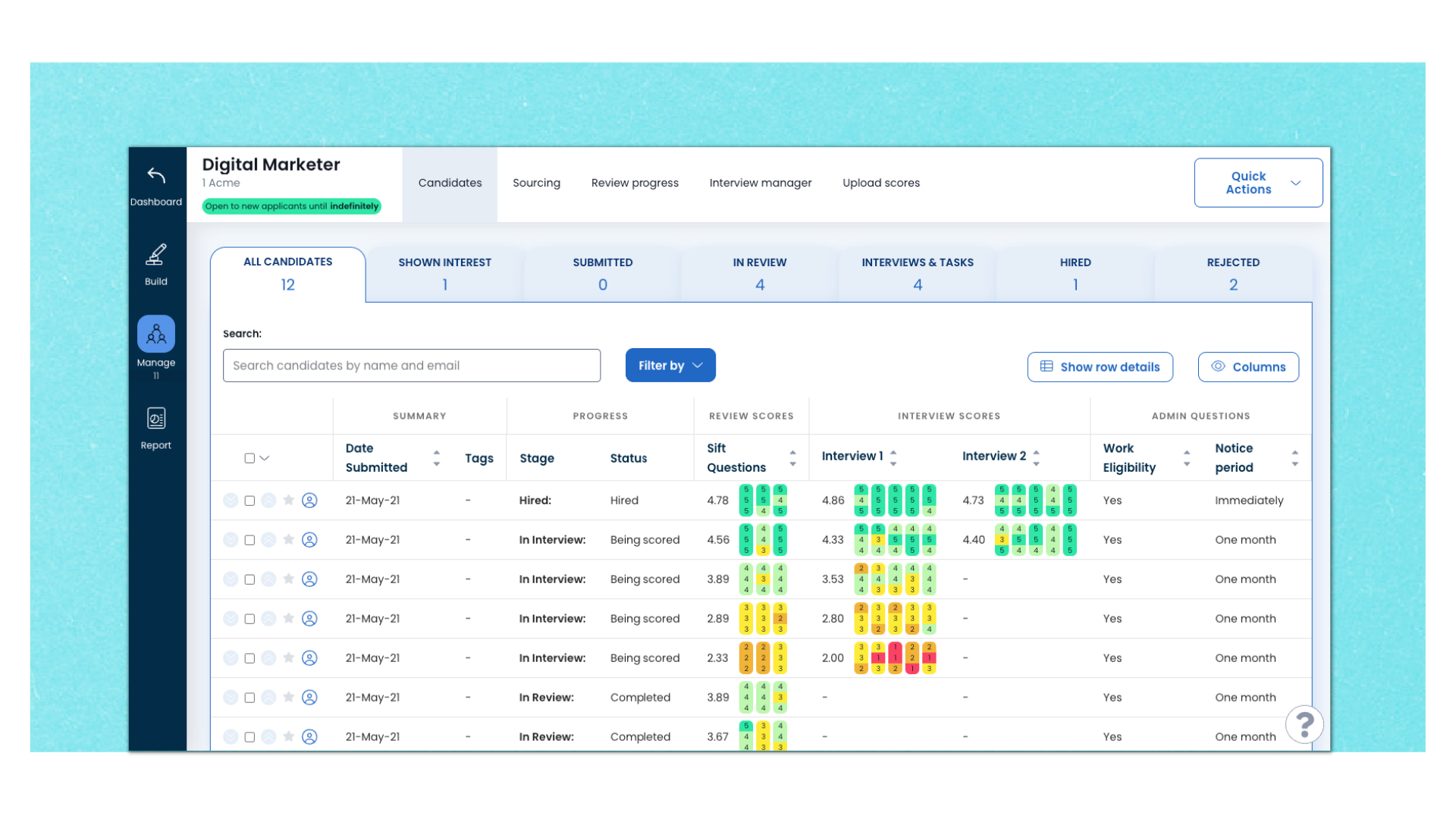Click the Show row details button

tap(1100, 366)
